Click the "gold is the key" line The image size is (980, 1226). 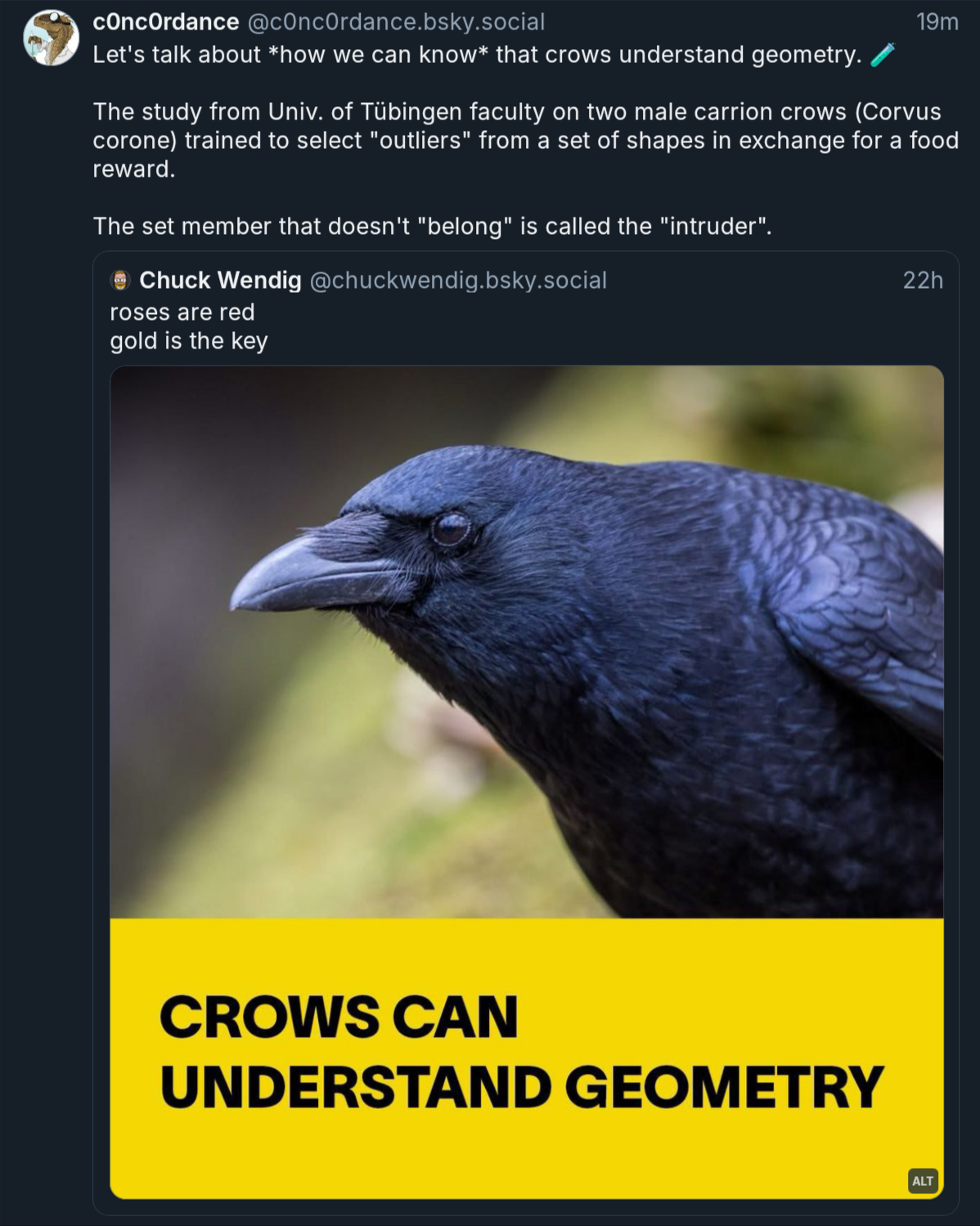[x=189, y=341]
